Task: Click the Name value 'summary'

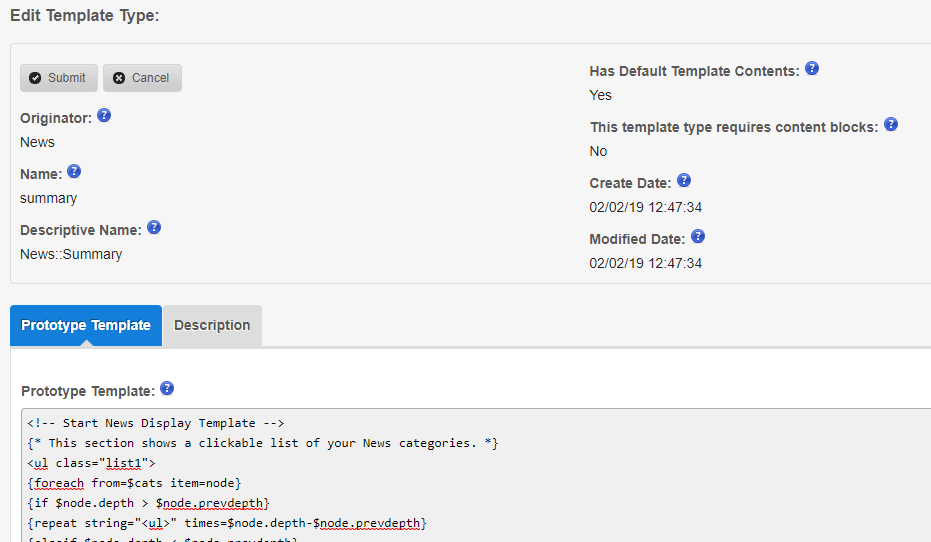Action: pos(48,198)
